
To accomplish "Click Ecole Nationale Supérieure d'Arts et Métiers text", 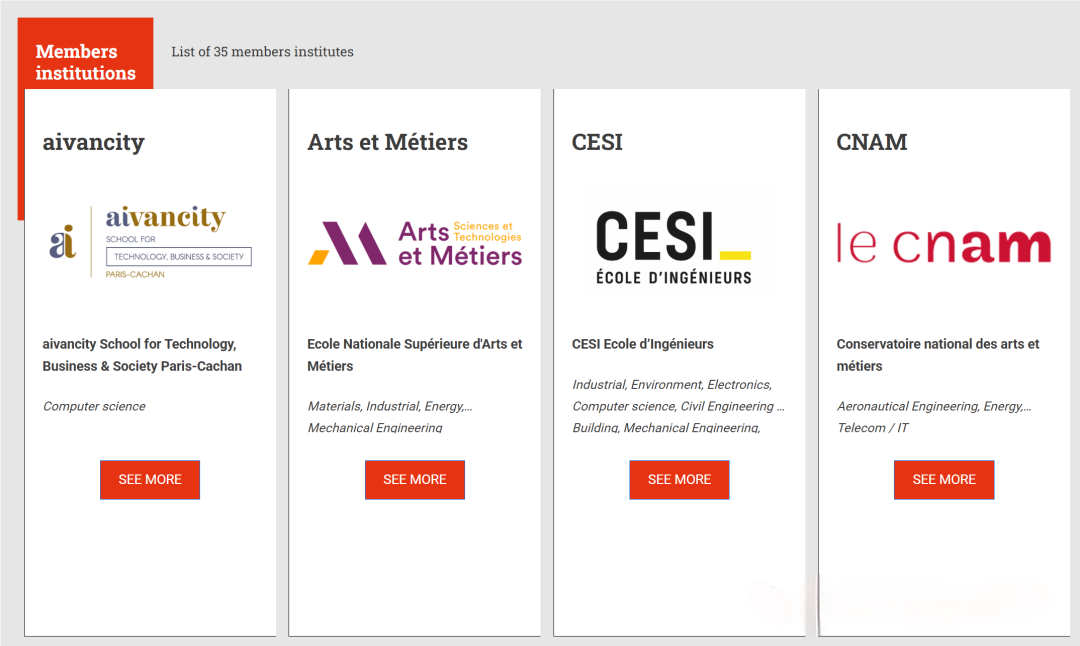I will [415, 355].
